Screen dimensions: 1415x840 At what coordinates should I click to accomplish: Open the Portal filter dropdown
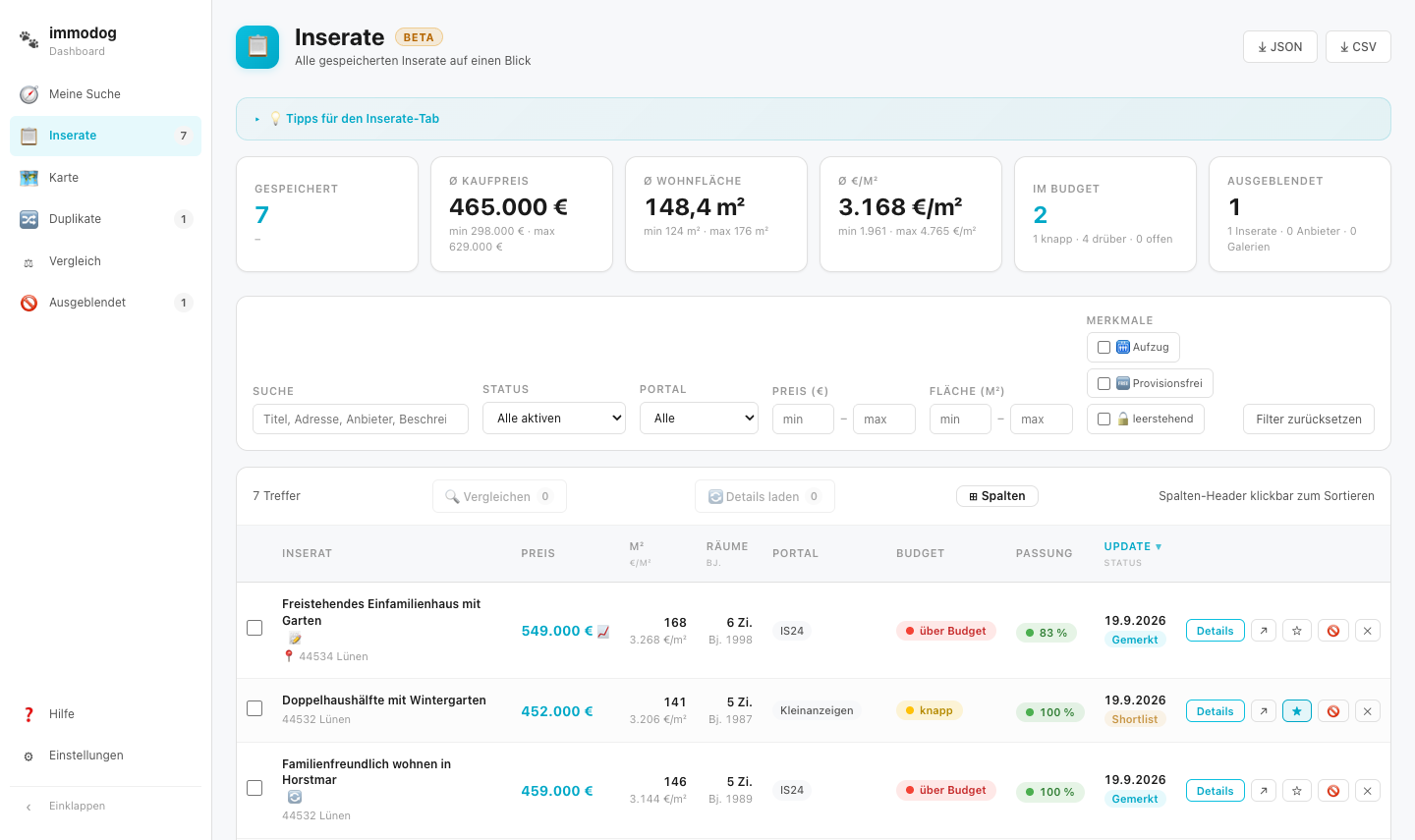click(x=700, y=418)
